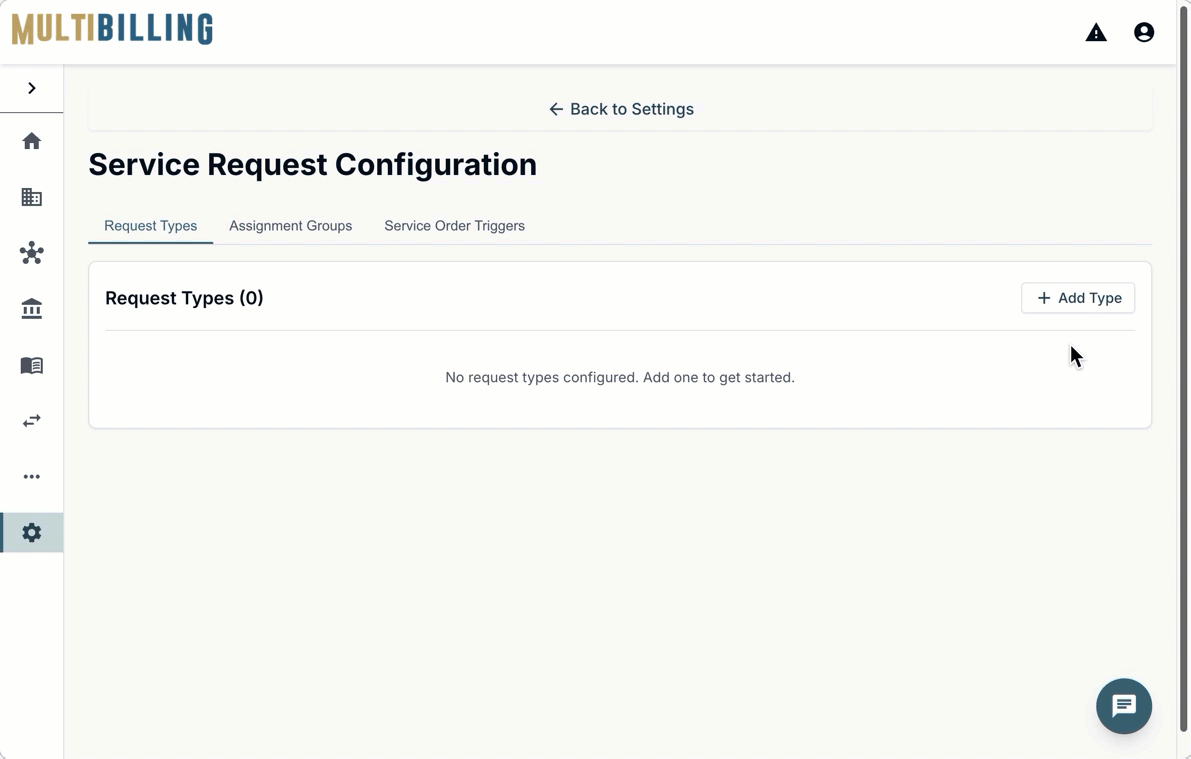1191x759 pixels.
Task: Switch to the Assignment Groups tab
Action: [290, 226]
